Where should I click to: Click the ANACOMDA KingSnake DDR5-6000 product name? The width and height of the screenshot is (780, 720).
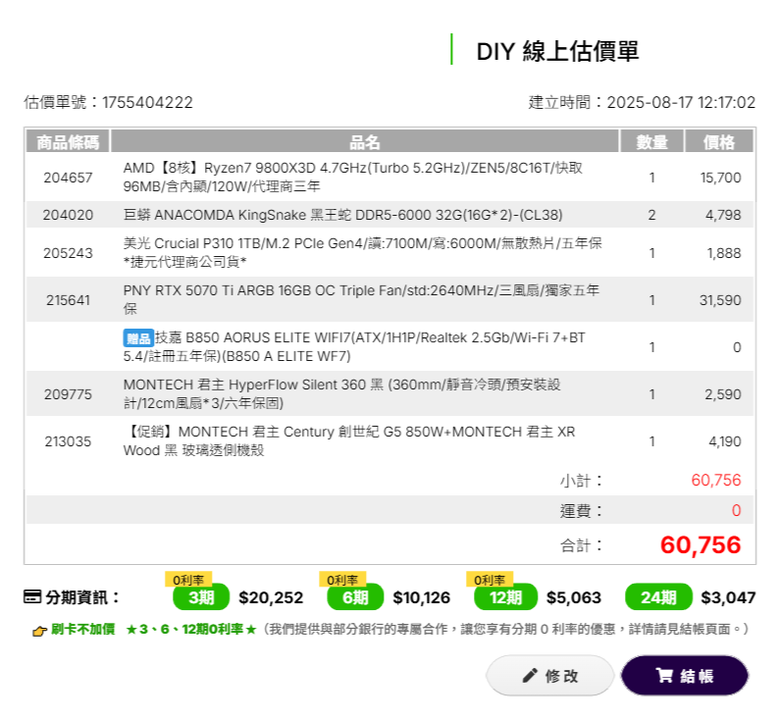[x=343, y=215]
